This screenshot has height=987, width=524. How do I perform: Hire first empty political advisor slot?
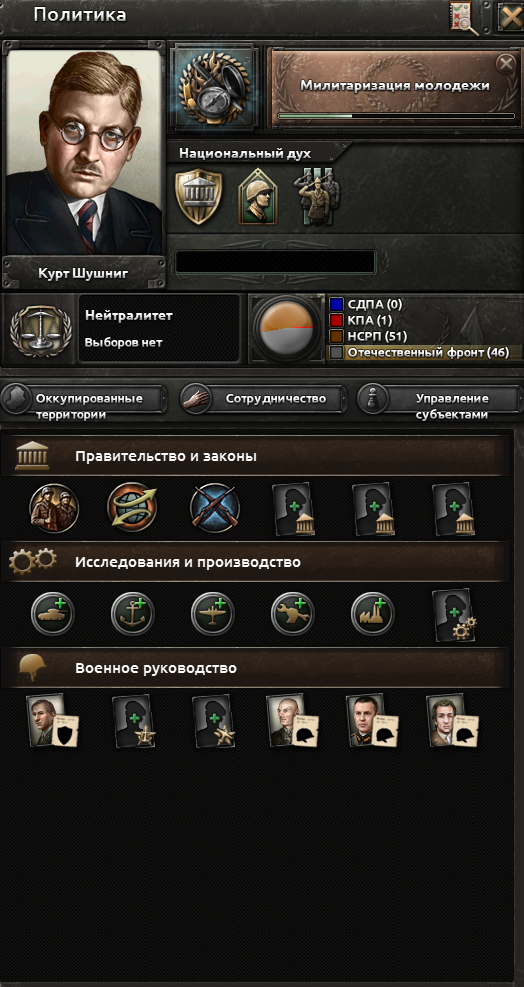pos(293,509)
